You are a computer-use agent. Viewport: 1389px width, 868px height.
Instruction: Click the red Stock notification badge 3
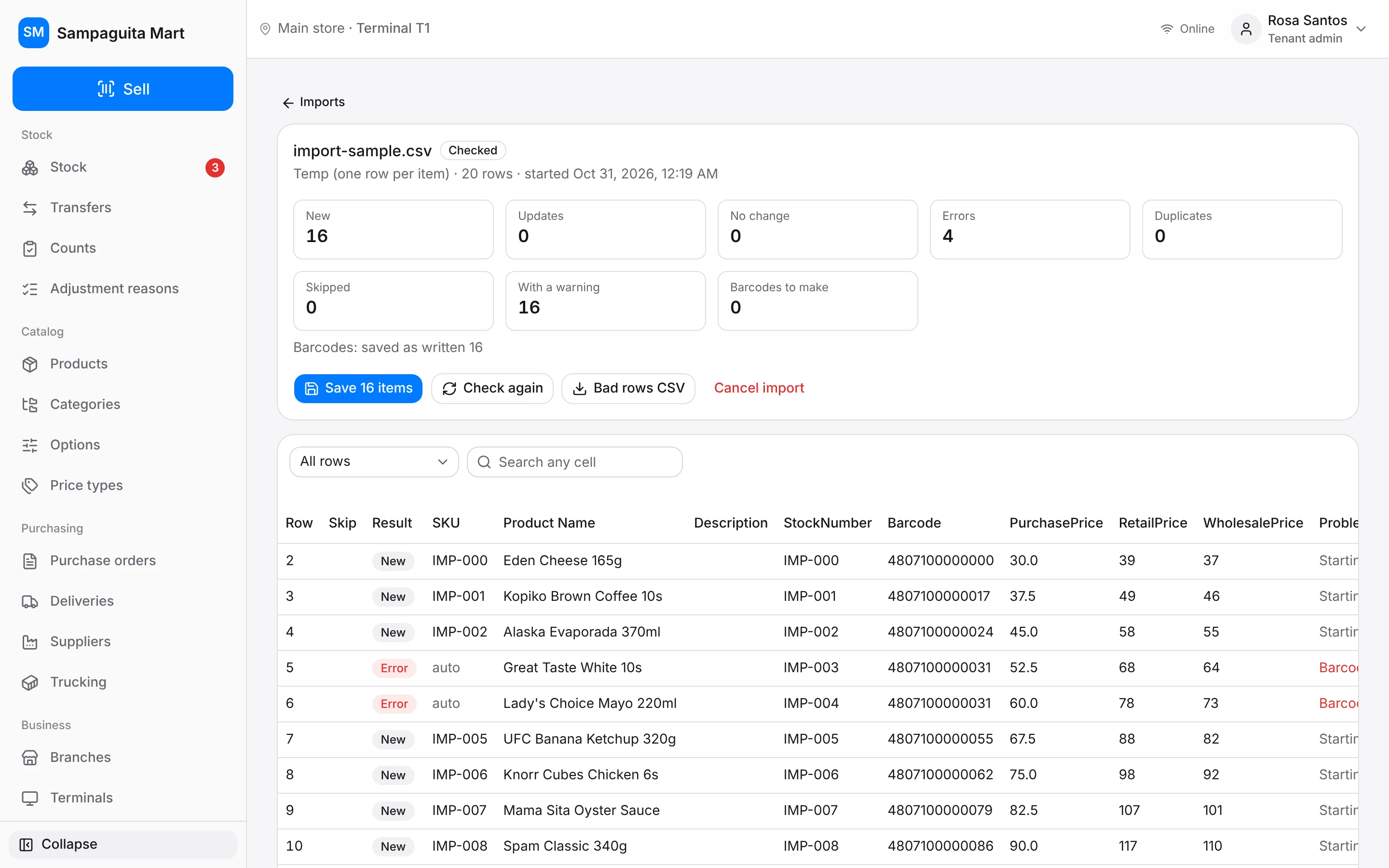coord(215,168)
